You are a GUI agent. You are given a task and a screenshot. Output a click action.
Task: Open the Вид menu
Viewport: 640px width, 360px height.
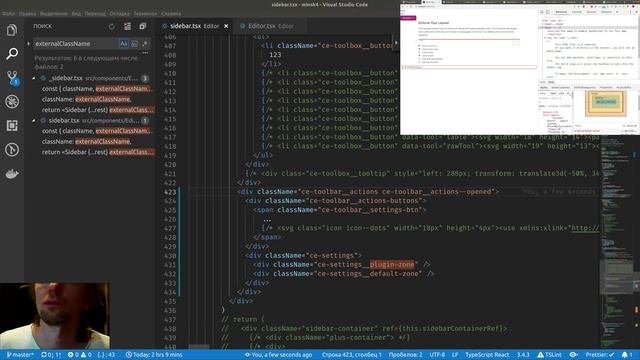point(76,13)
